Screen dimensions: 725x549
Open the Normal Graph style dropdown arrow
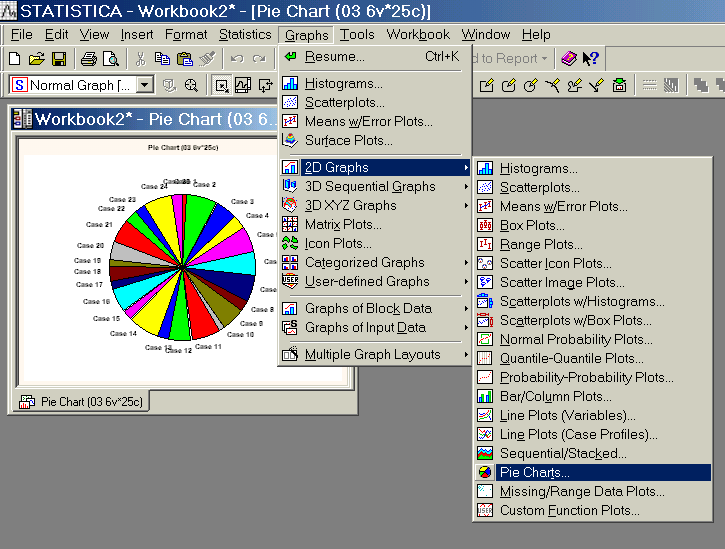(145, 85)
